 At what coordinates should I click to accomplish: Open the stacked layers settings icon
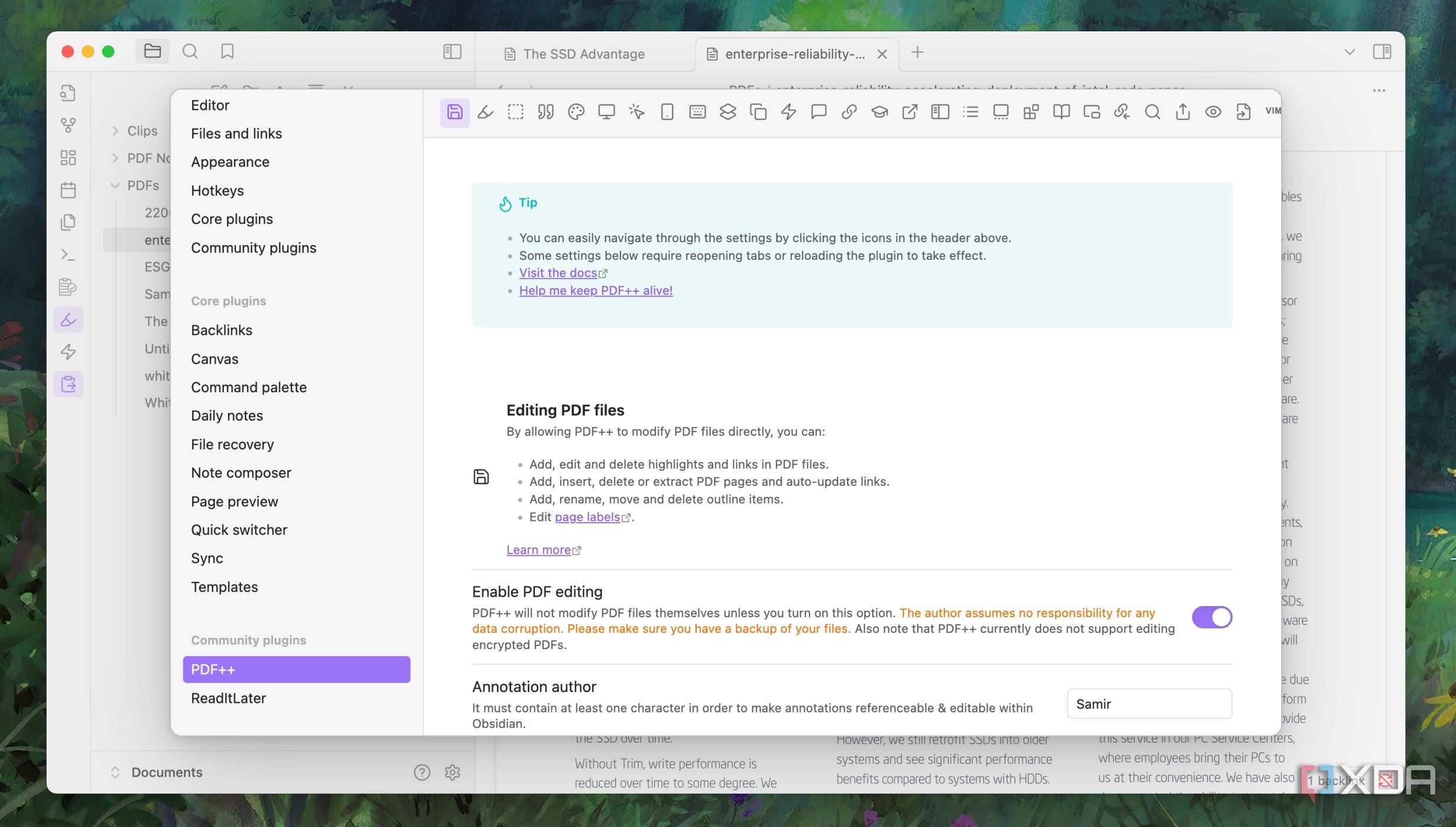(x=728, y=112)
